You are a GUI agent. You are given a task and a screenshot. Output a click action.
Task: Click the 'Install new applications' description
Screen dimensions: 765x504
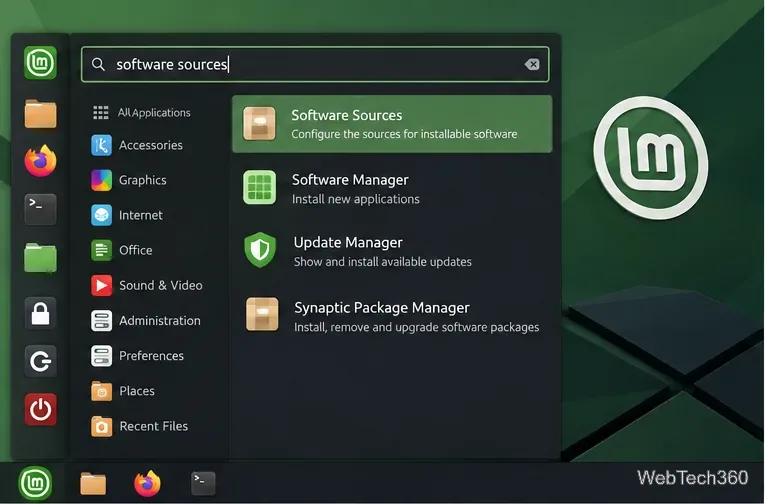click(x=356, y=199)
